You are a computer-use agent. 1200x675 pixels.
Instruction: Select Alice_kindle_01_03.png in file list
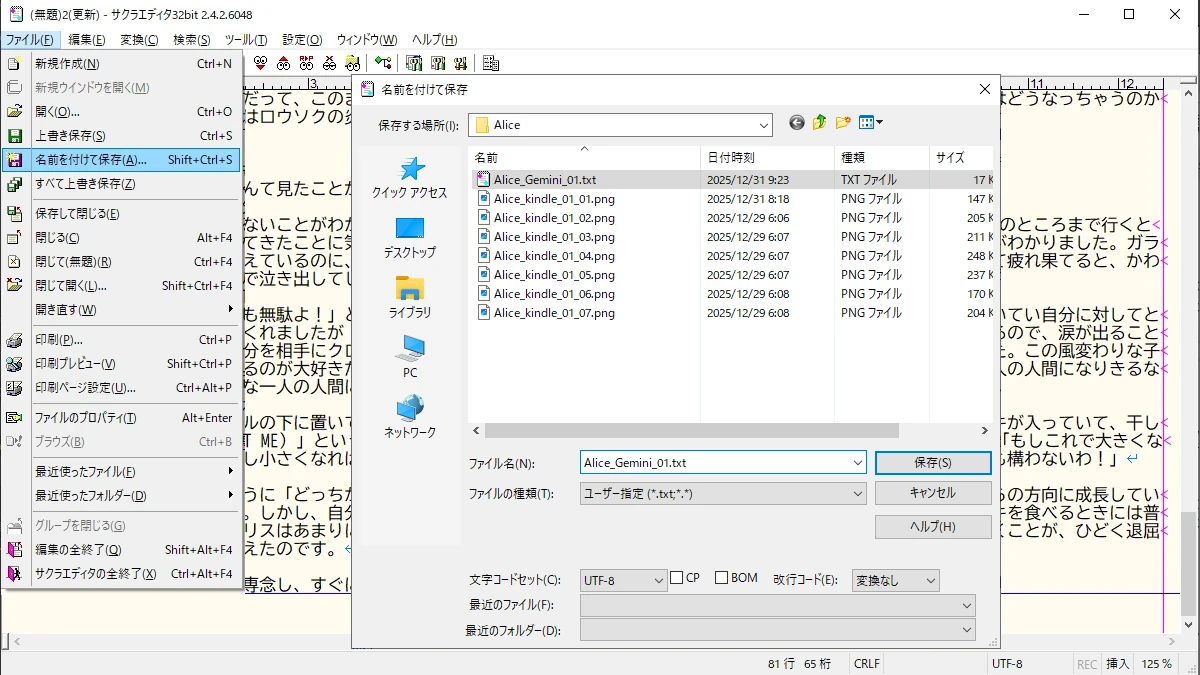coord(554,237)
